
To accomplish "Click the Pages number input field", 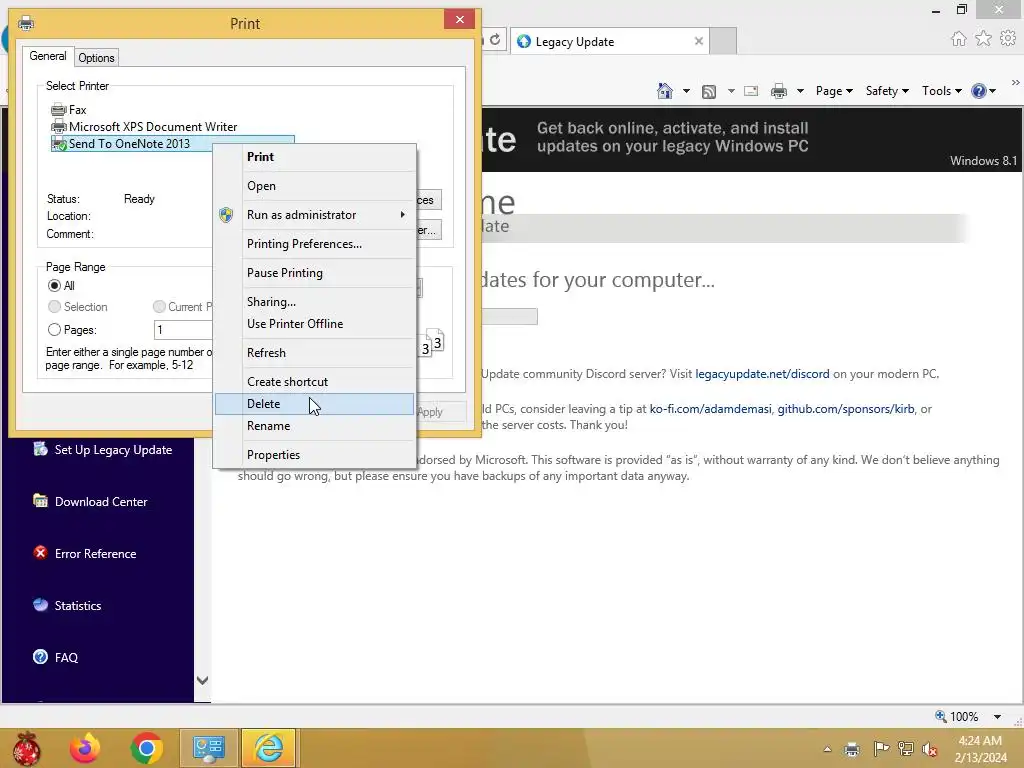I will click(x=184, y=330).
